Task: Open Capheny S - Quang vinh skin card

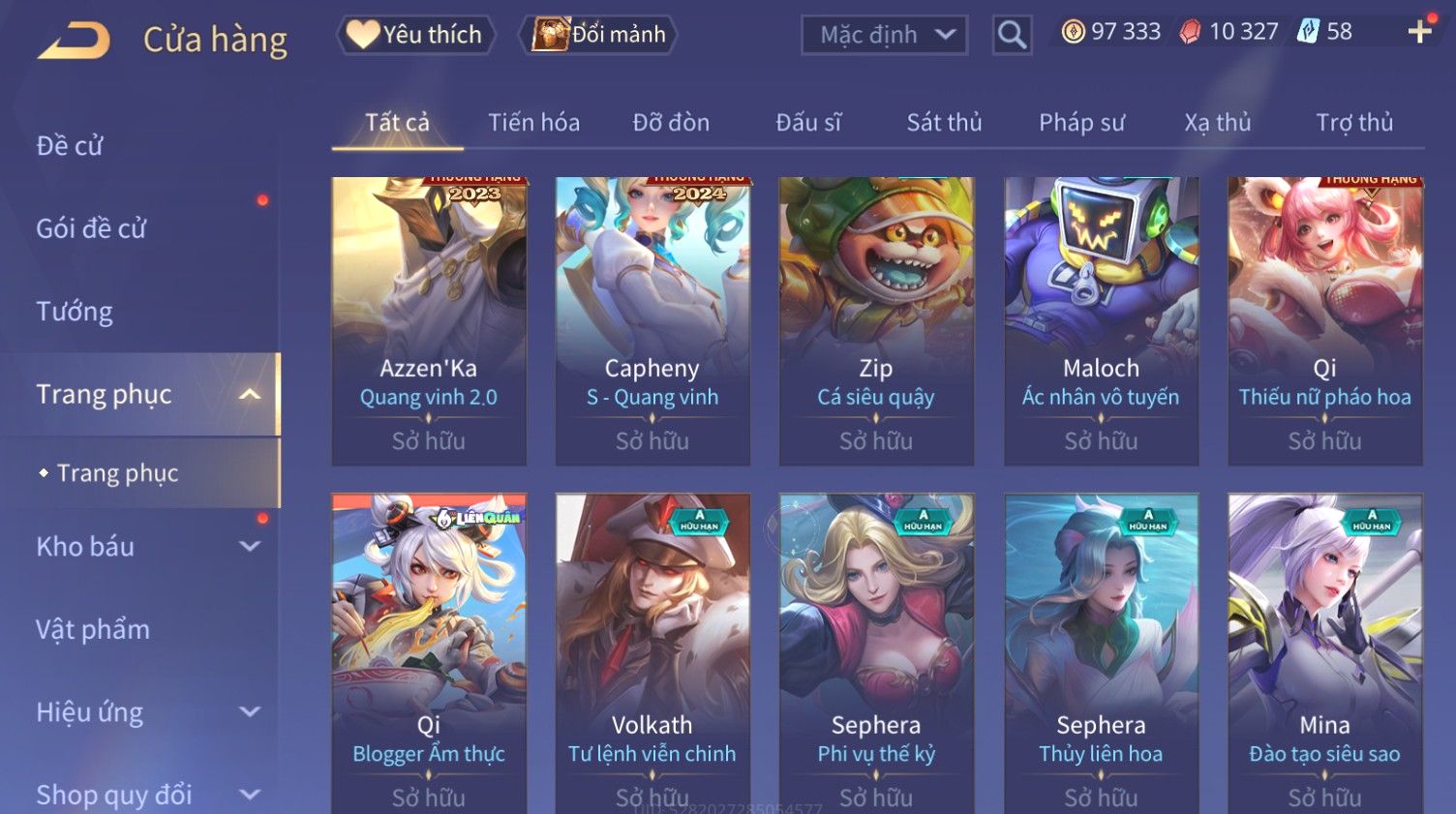Action: click(x=652, y=321)
